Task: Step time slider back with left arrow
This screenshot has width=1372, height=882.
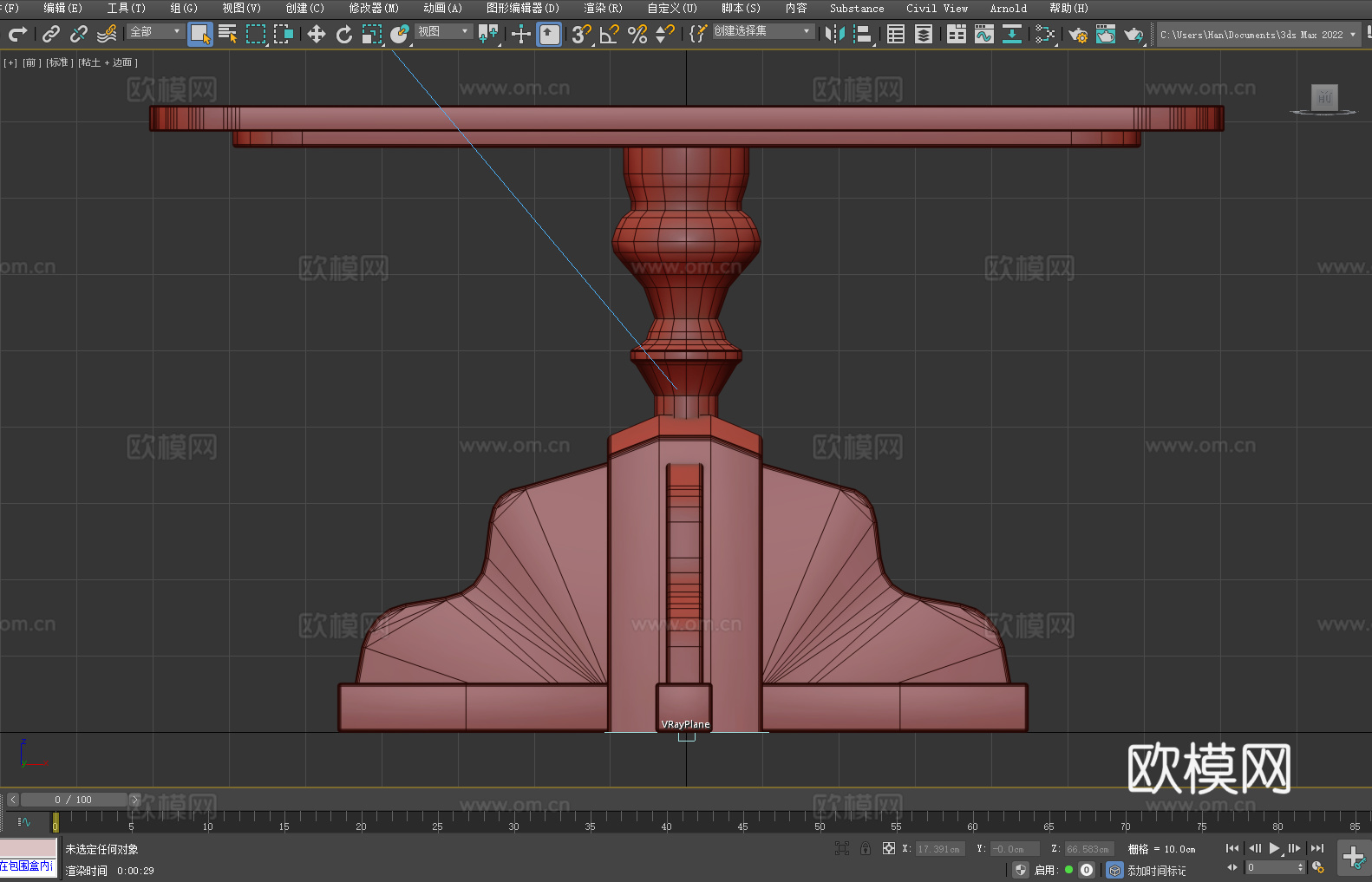Action: [13, 800]
